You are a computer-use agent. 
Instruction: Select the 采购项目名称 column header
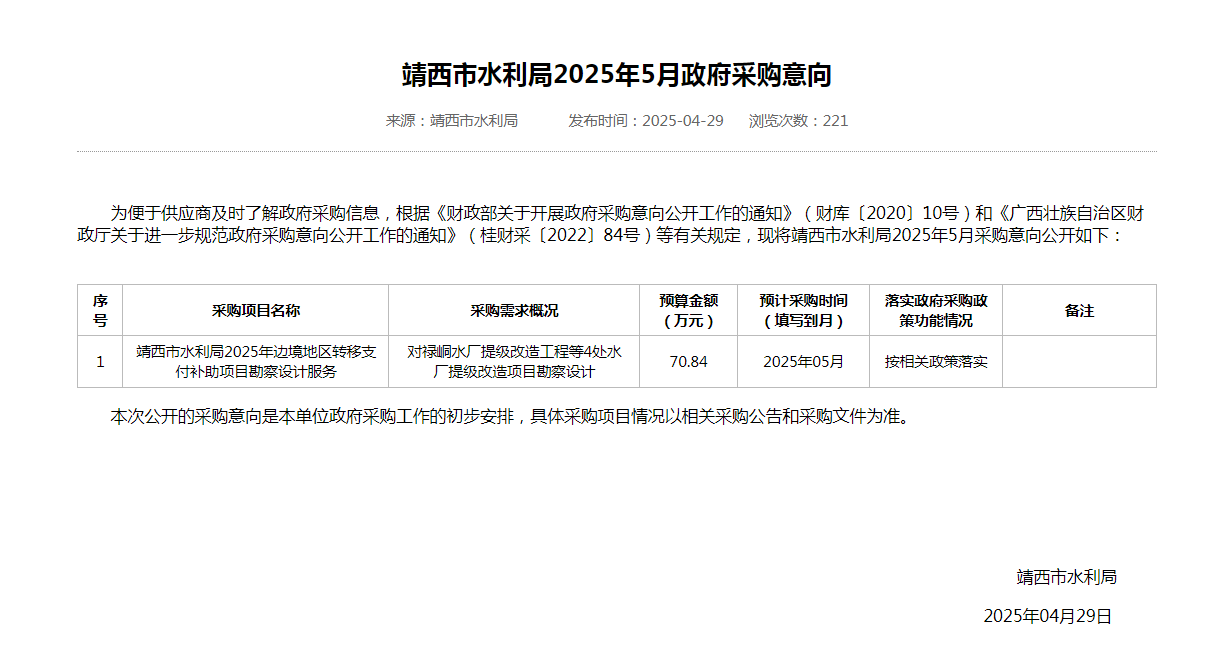[x=255, y=310]
